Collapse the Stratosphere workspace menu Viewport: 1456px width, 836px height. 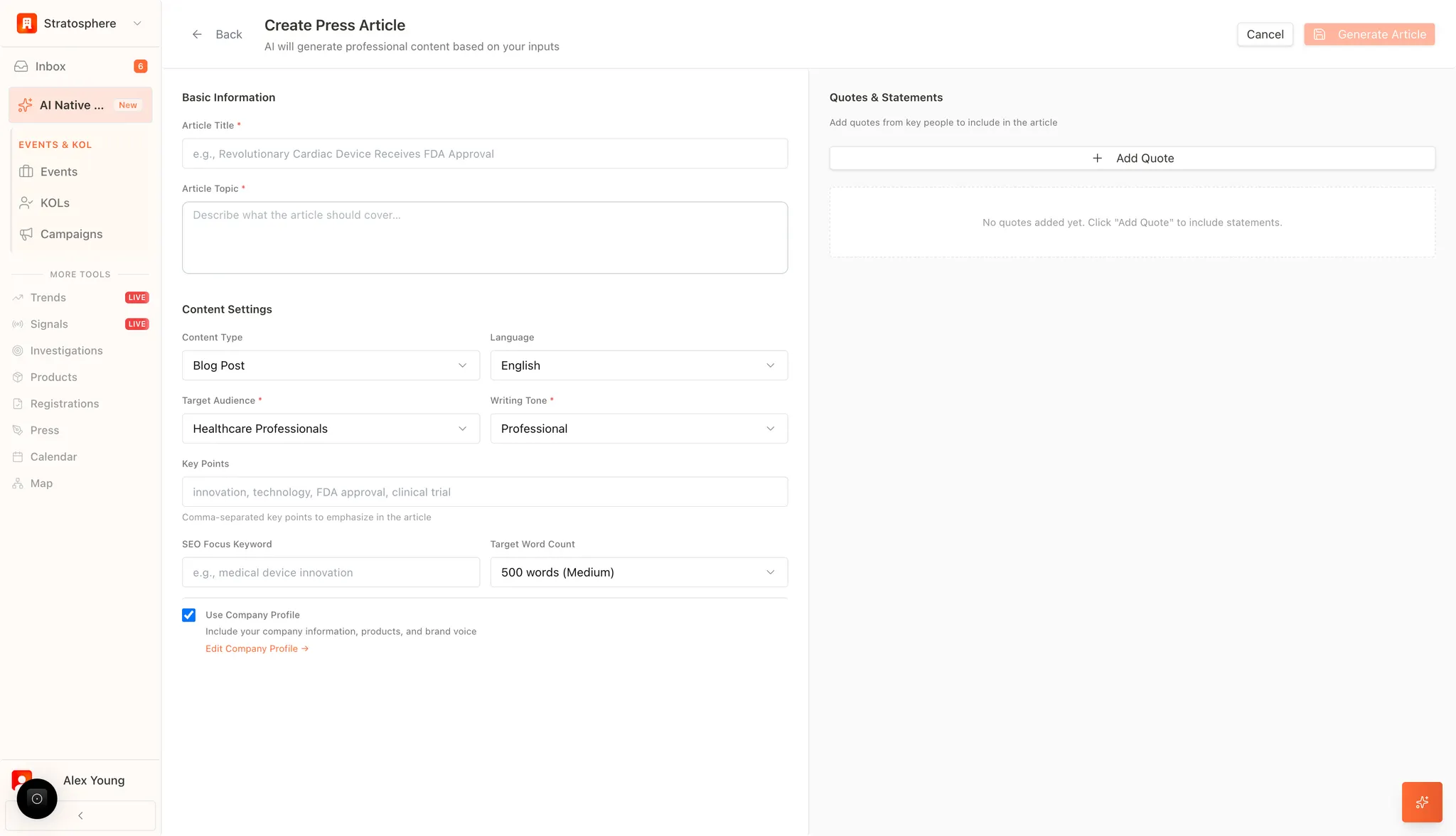(136, 23)
